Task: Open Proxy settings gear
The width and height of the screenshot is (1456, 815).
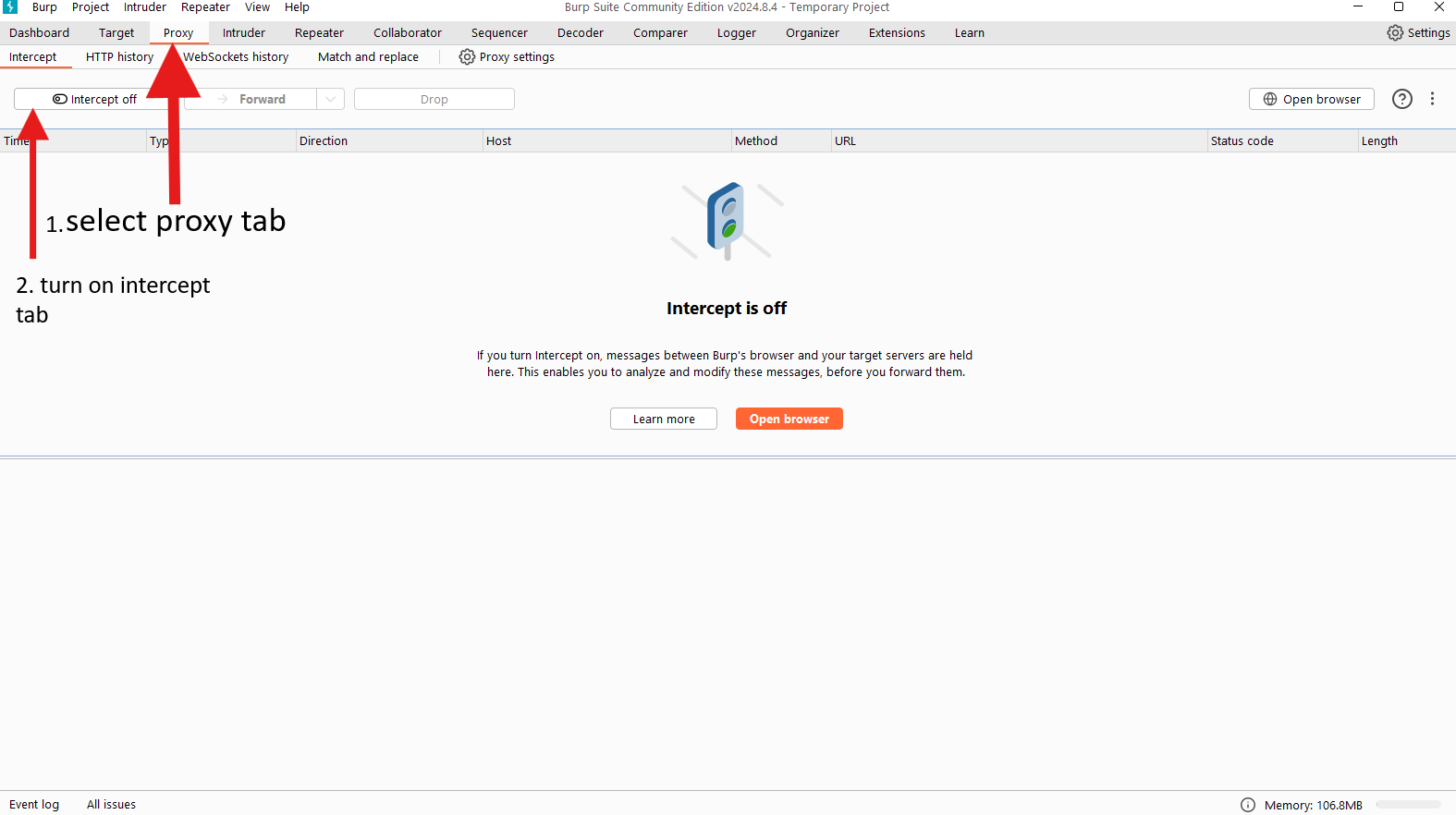Action: point(507,56)
